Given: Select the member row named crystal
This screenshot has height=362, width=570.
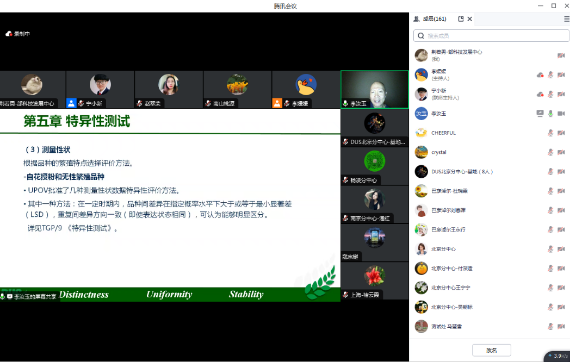Looking at the screenshot, I should (491, 152).
